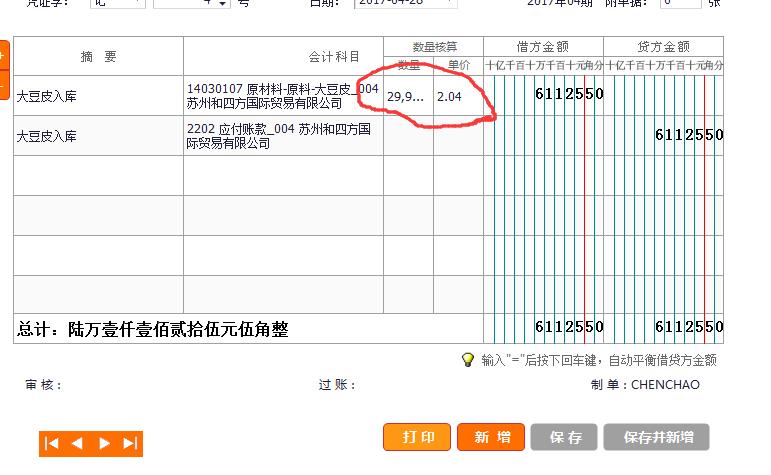Go to the first voucher record
Viewport: 771px width, 475px height.
[52, 443]
